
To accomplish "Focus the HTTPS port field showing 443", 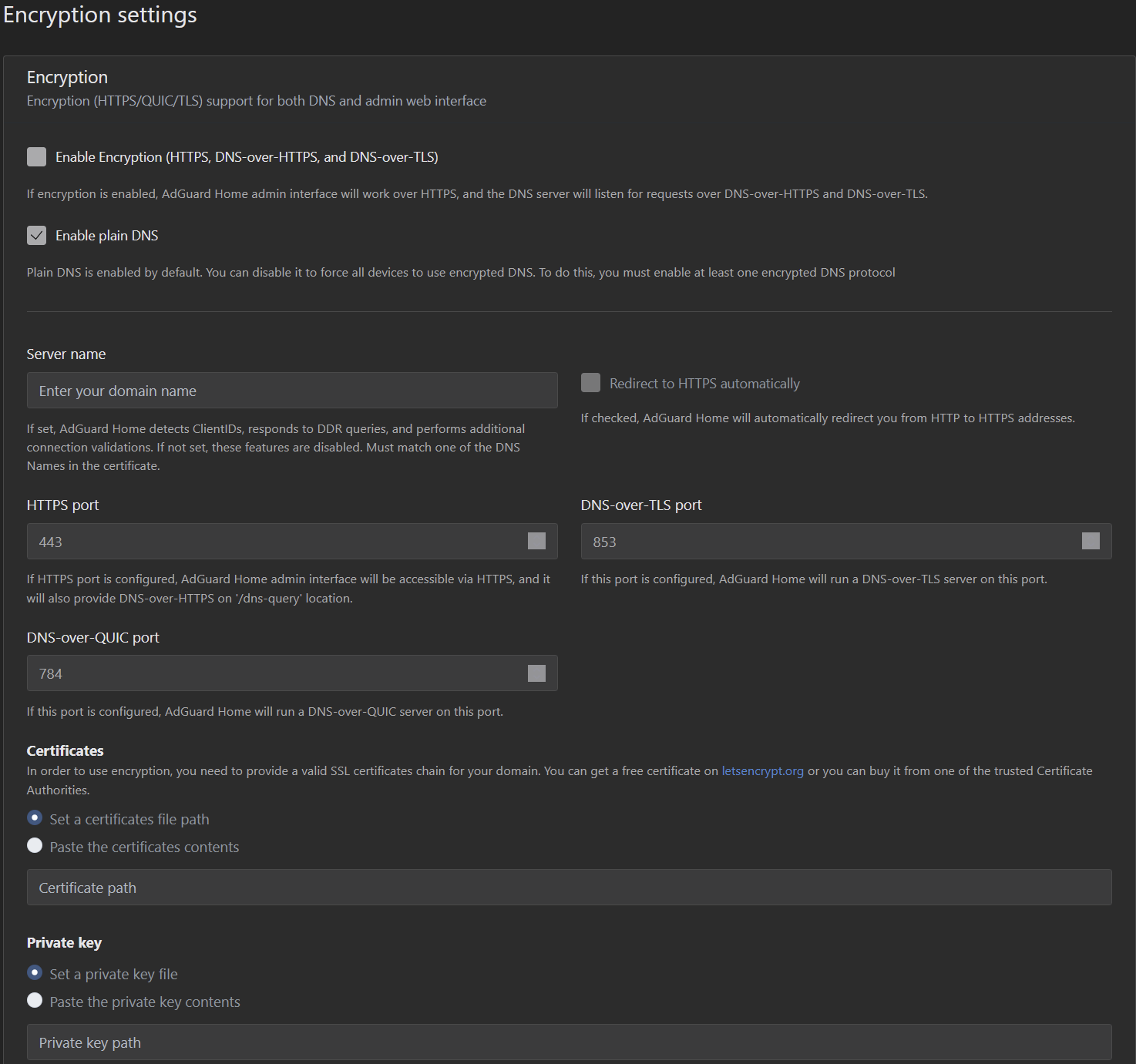I will (292, 542).
